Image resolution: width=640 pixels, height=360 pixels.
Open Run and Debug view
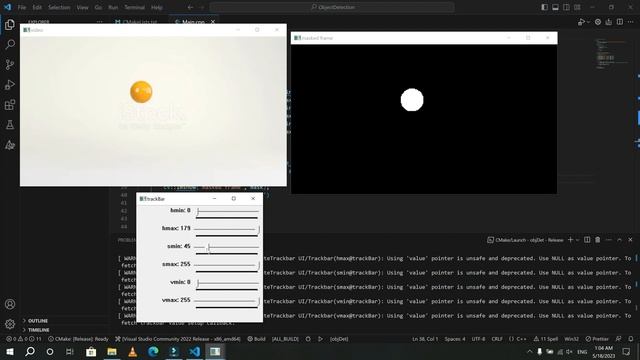[10, 84]
